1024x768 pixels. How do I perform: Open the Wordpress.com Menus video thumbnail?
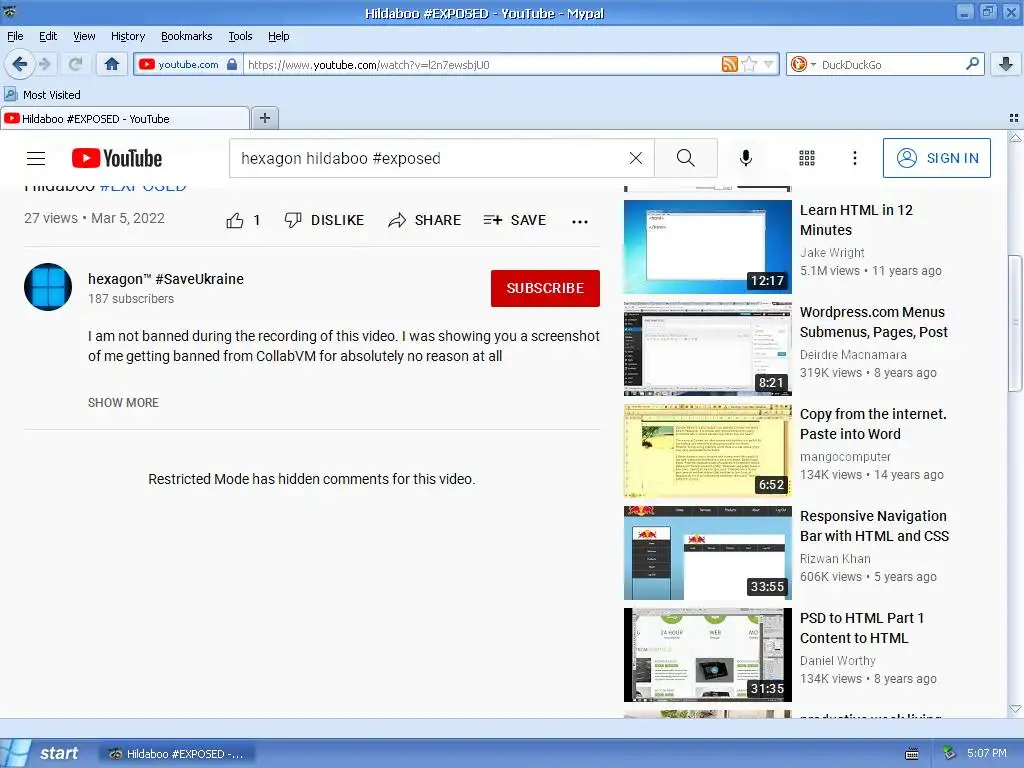[x=708, y=349]
